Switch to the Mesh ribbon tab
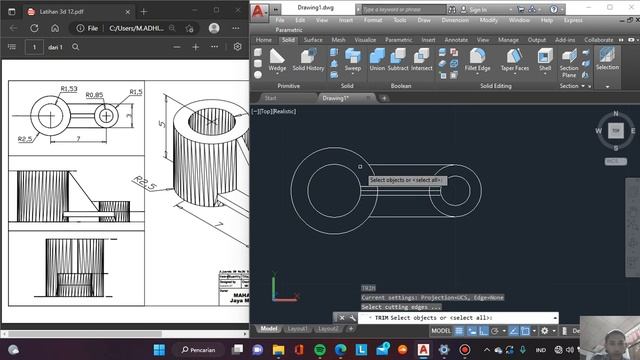This screenshot has width=640, height=360. (338, 40)
